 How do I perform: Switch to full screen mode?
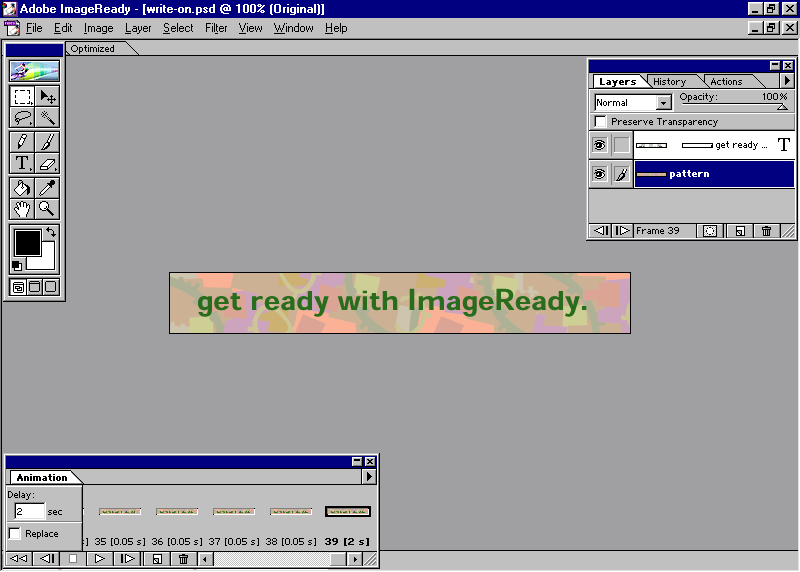[51, 287]
